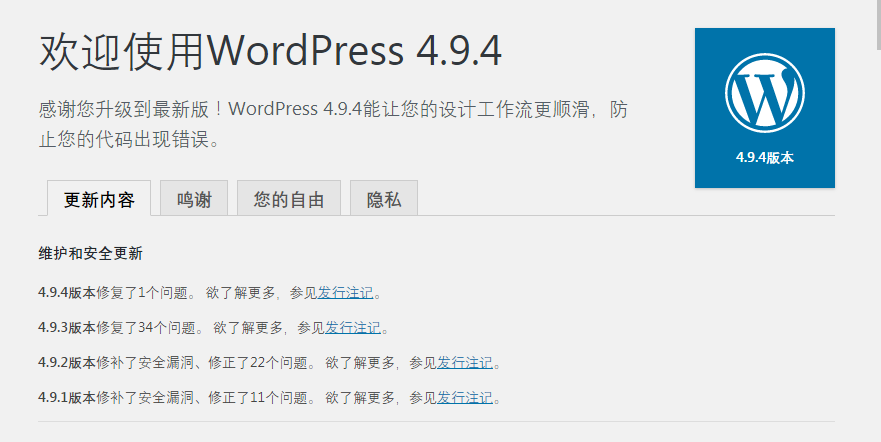Click the 维护和安全更新 subheading
Screen dimensions: 881x442
90,253
